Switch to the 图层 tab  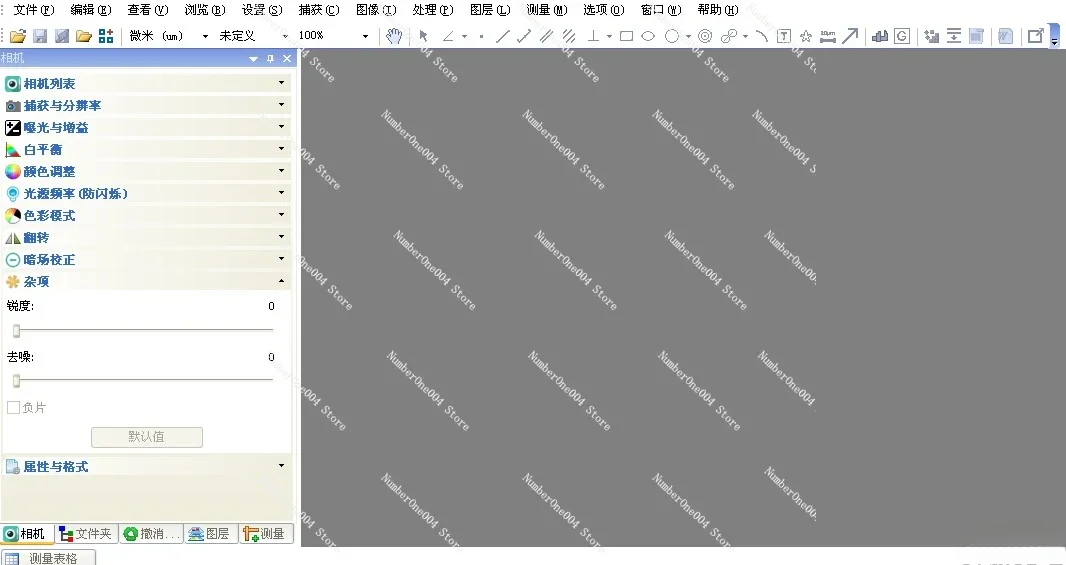click(210, 534)
